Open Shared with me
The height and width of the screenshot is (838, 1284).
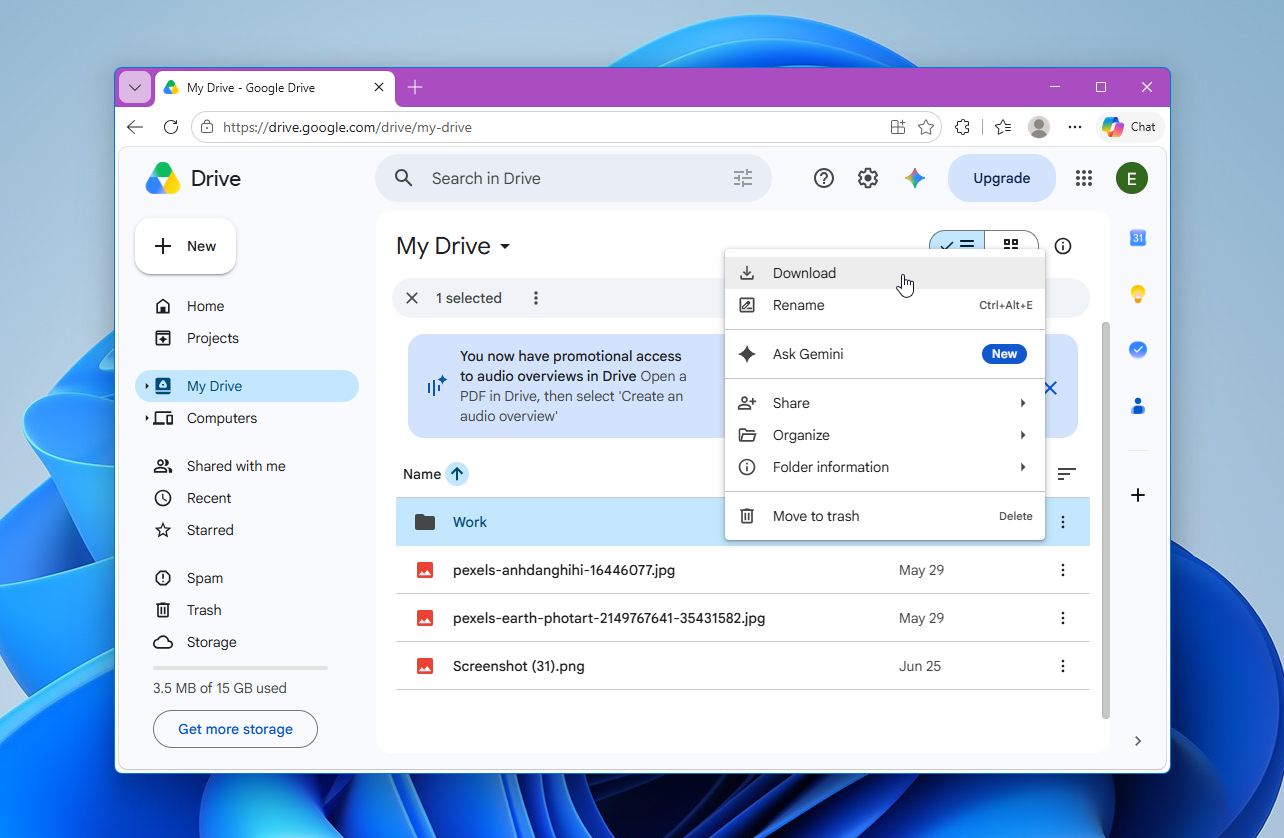[x=247, y=466]
